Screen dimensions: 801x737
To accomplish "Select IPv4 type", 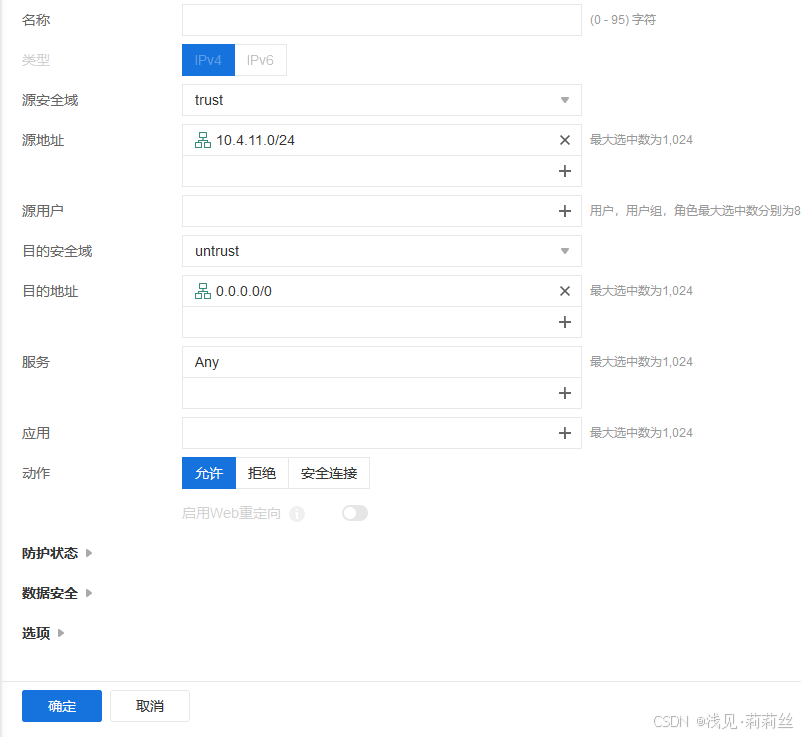I will 208,60.
